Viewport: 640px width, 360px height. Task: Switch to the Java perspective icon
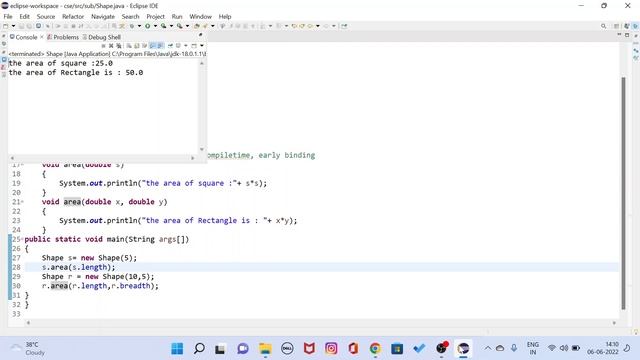[x=627, y=26]
